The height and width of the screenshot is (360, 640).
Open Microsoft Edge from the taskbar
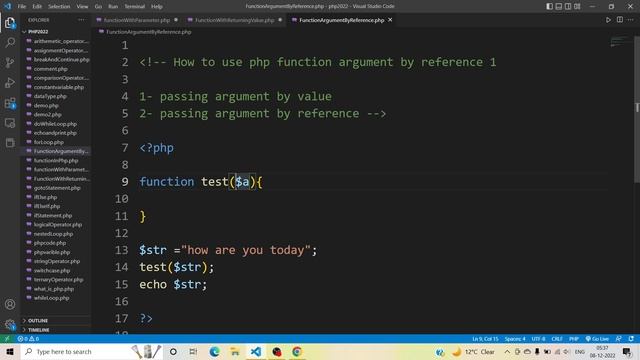click(x=214, y=351)
